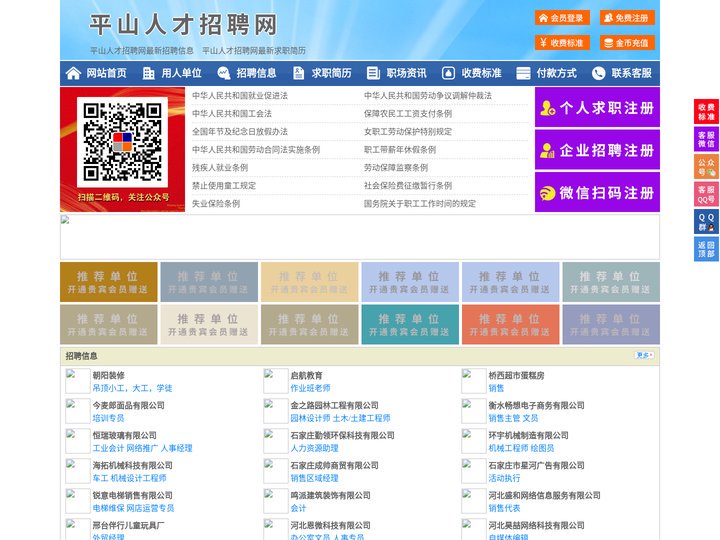Click the 金币充值 button
The image size is (720, 540).
point(627,43)
